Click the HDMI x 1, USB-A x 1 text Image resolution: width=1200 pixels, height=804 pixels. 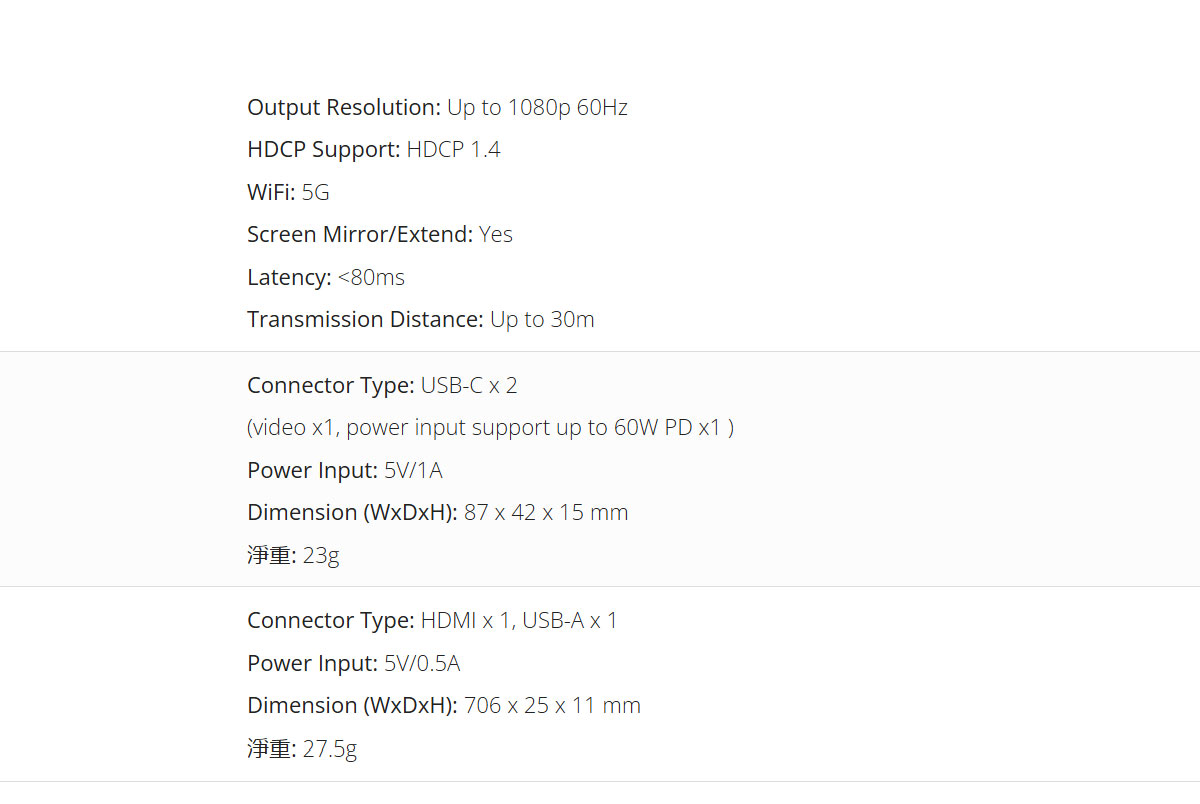519,620
